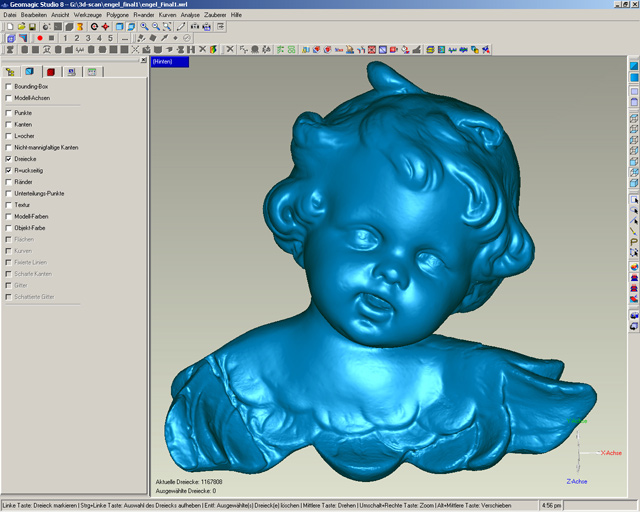Select macro slot number 3

[x=88, y=38]
